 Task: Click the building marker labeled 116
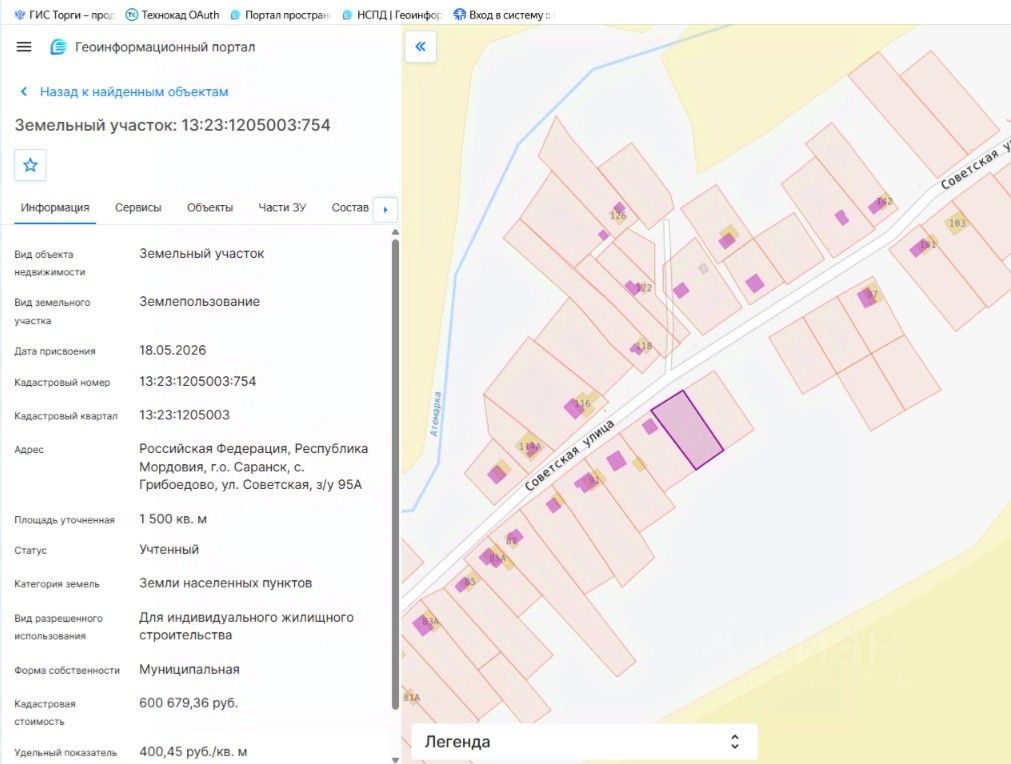coord(574,408)
